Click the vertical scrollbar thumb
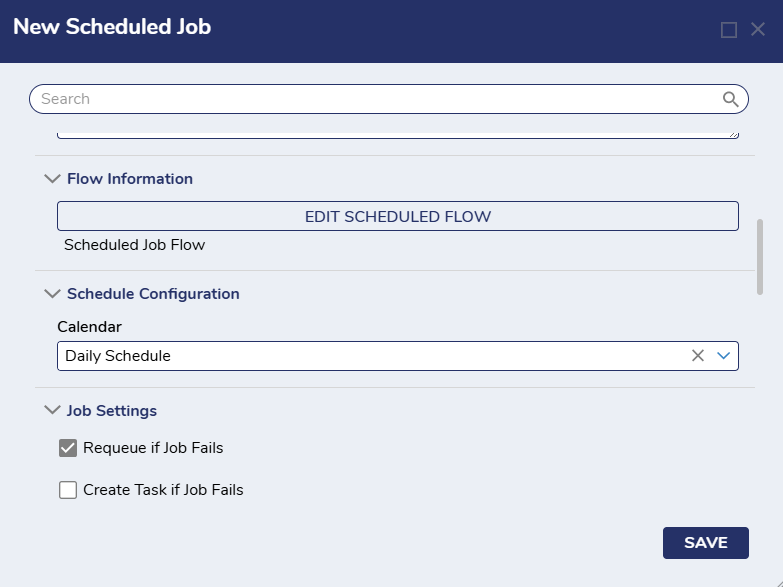Screen dimensions: 783x587 tap(760, 256)
